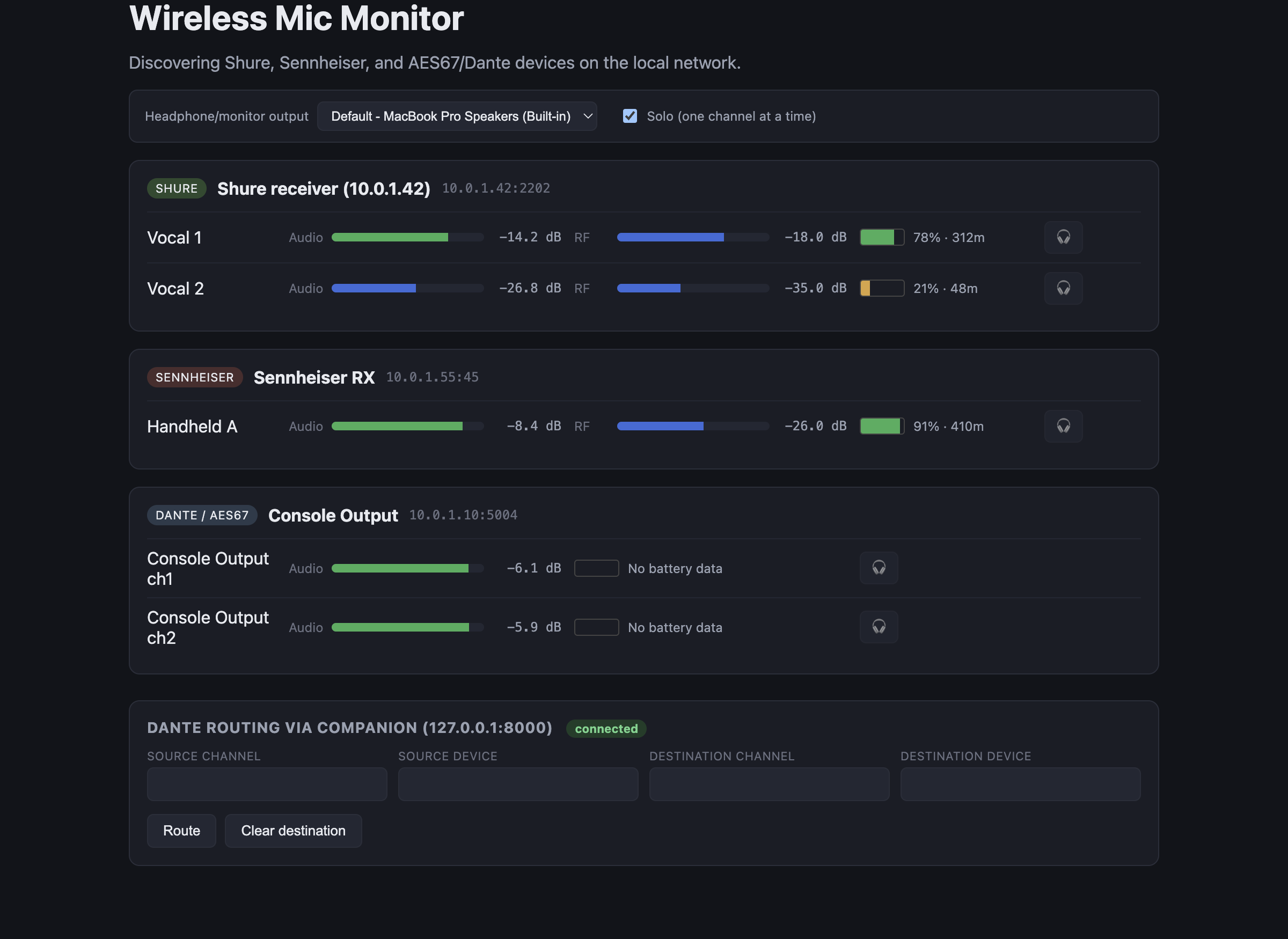This screenshot has height=939, width=1288.
Task: Focus the Destination Channel input field
Action: click(769, 784)
